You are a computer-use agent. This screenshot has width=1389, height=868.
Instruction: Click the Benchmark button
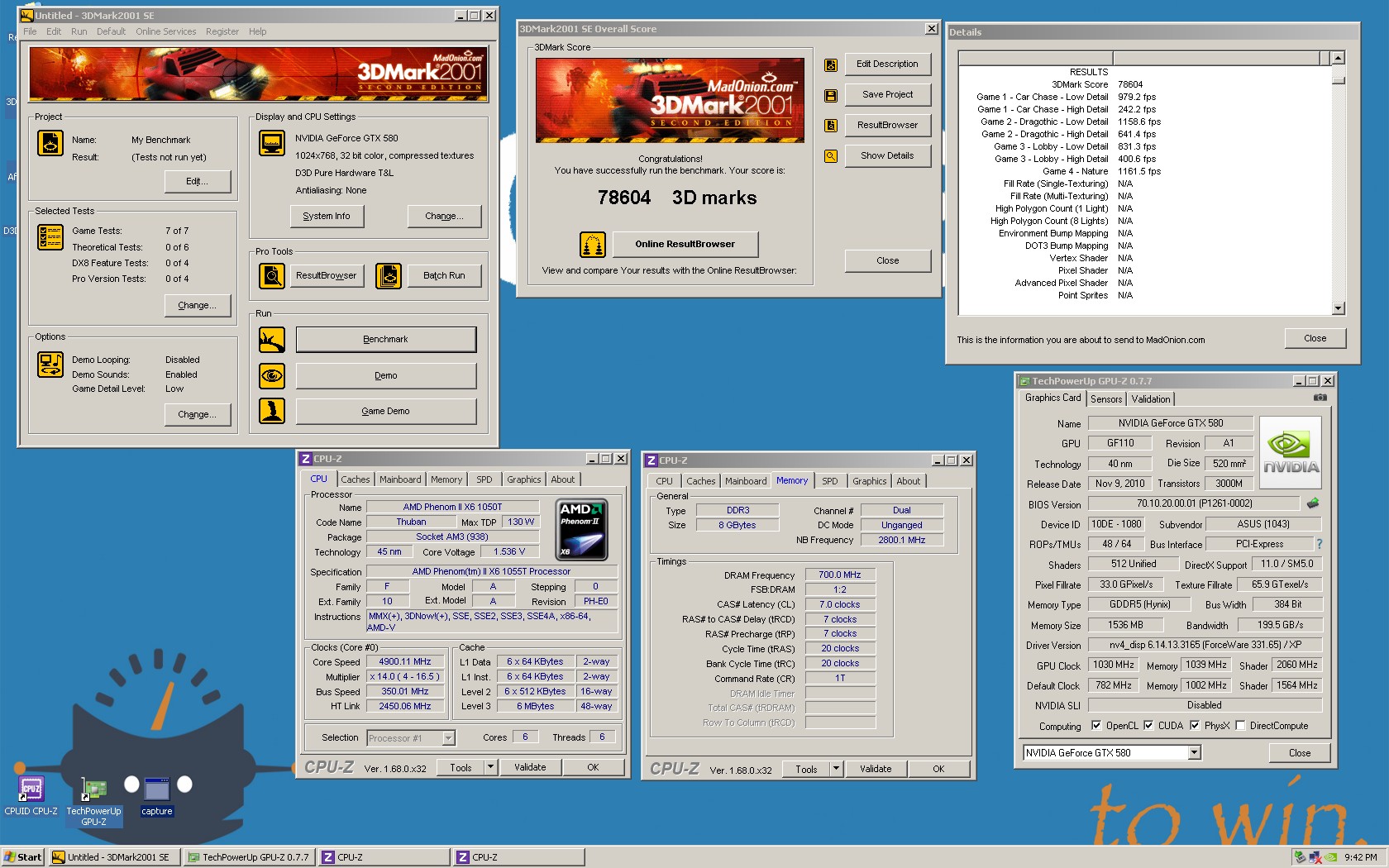coord(386,340)
